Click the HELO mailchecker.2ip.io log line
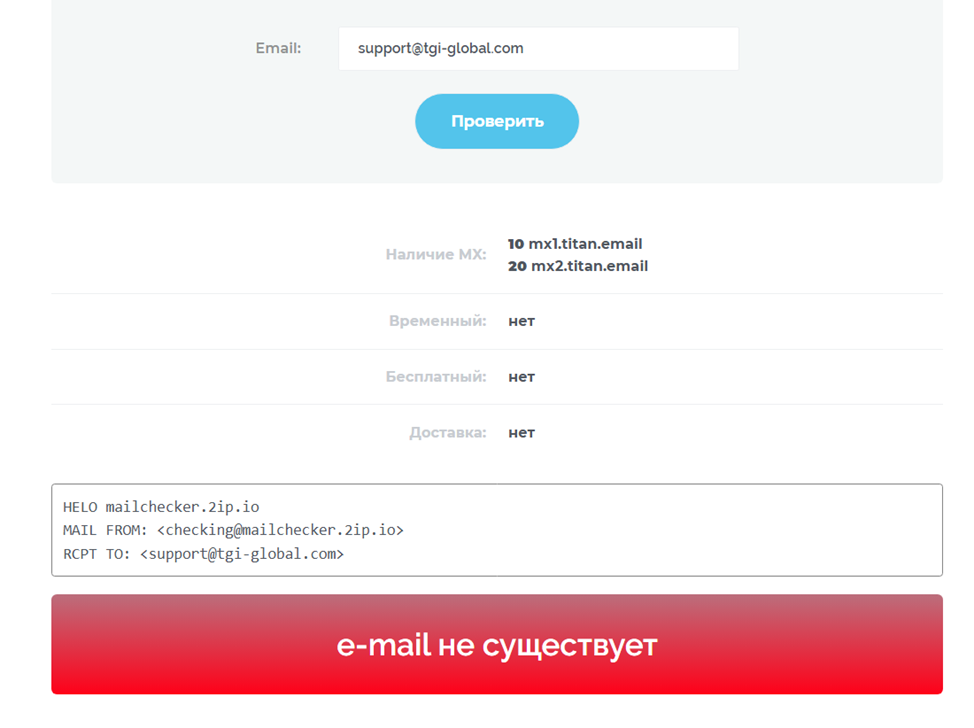The width and height of the screenshot is (974, 728). point(161,507)
